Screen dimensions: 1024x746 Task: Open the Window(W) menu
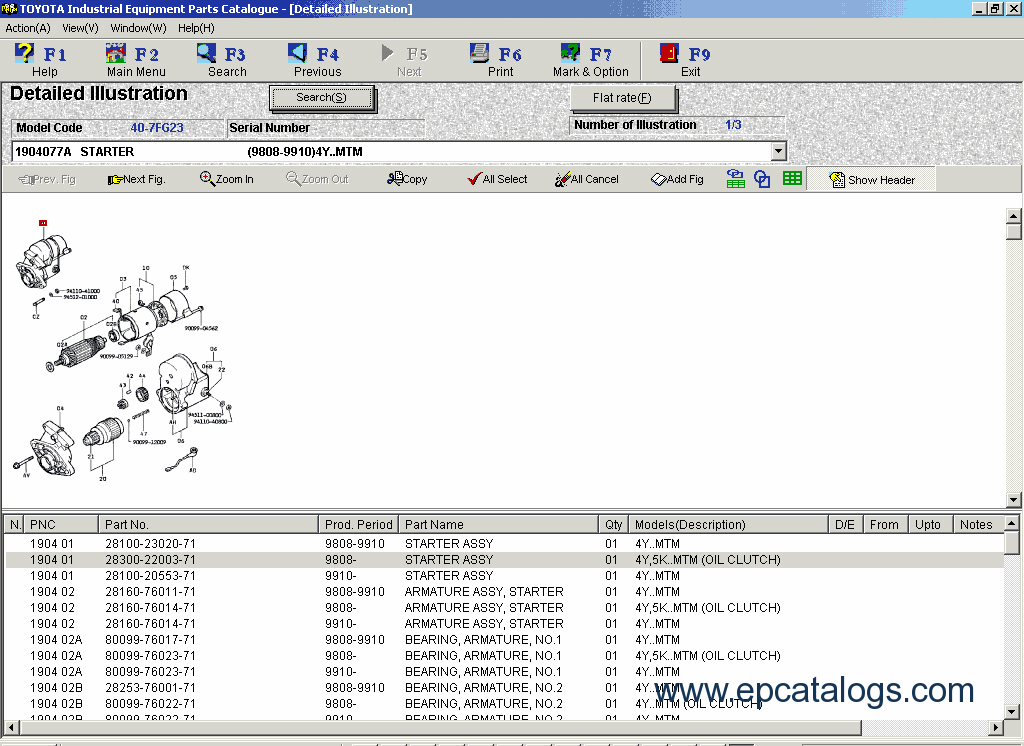point(138,28)
